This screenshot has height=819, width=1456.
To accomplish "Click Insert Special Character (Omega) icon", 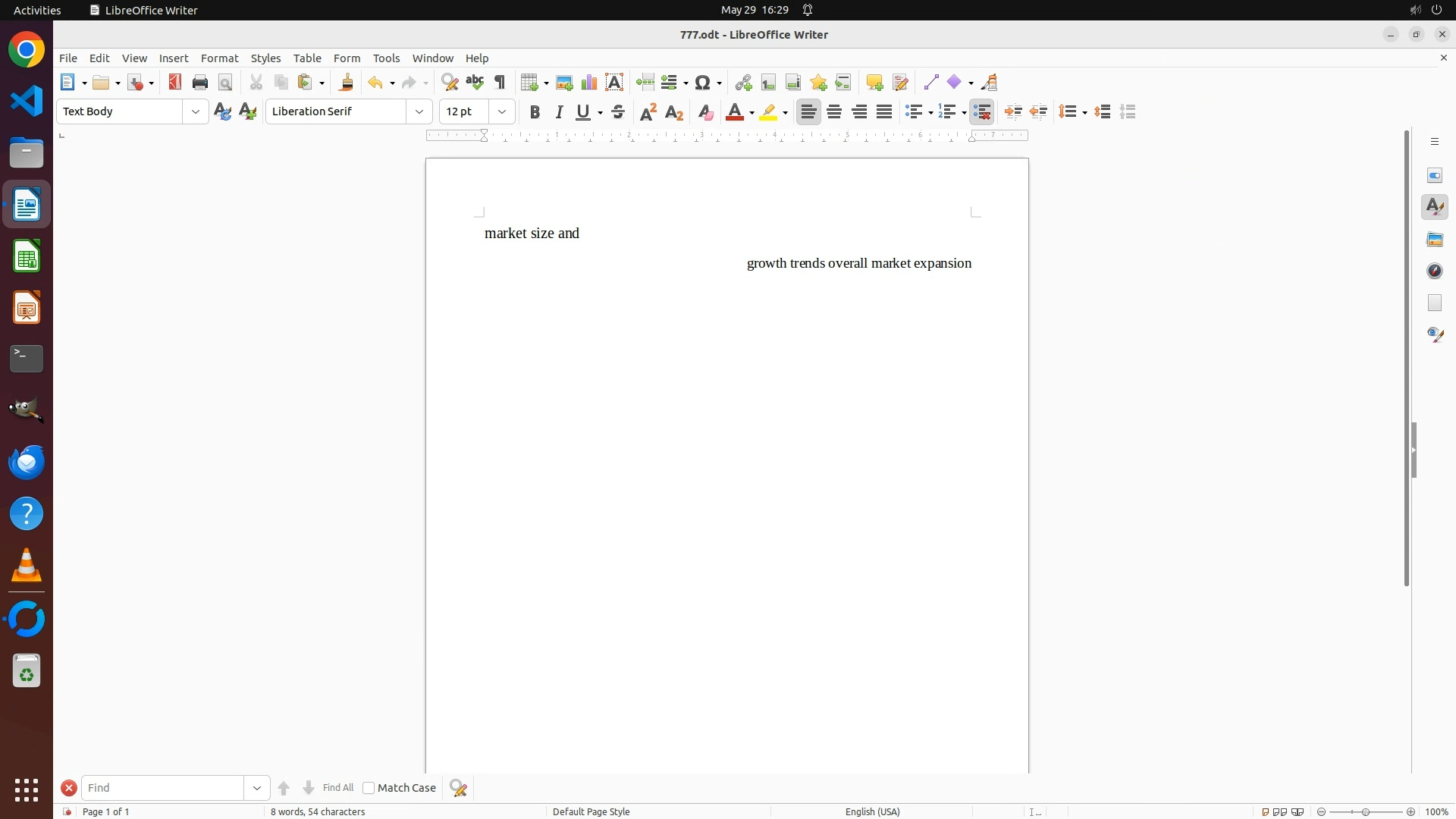I will (703, 83).
